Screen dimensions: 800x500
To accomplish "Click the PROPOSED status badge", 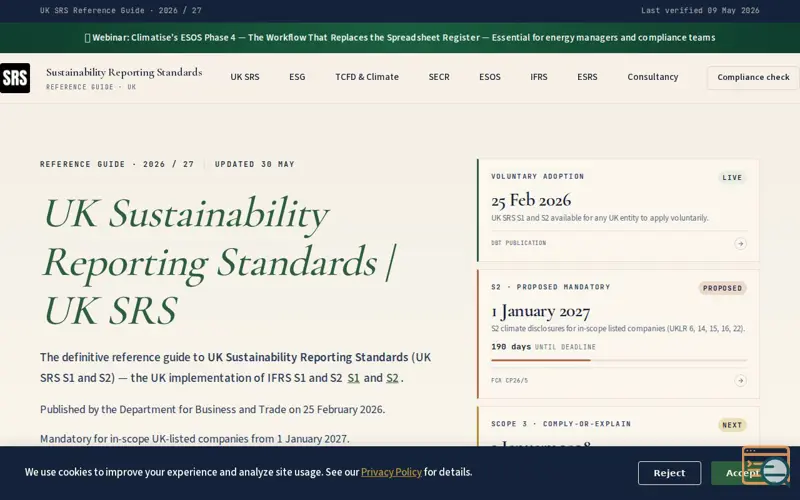I will click(722, 288).
